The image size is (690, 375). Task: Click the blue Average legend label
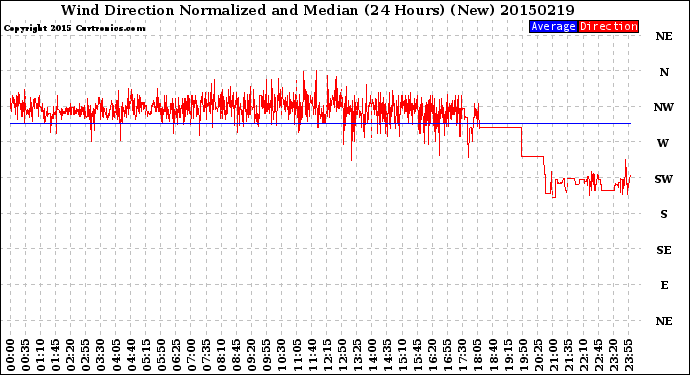[553, 26]
